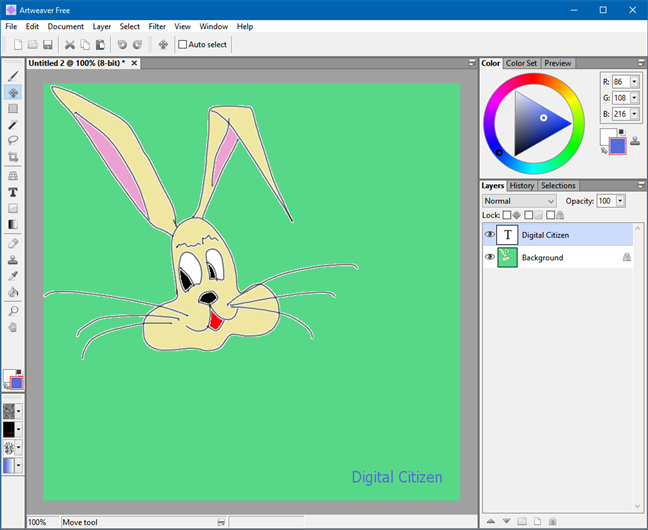The image size is (648, 530).
Task: Expand the paper texture selector dropdown
Action: [19, 411]
